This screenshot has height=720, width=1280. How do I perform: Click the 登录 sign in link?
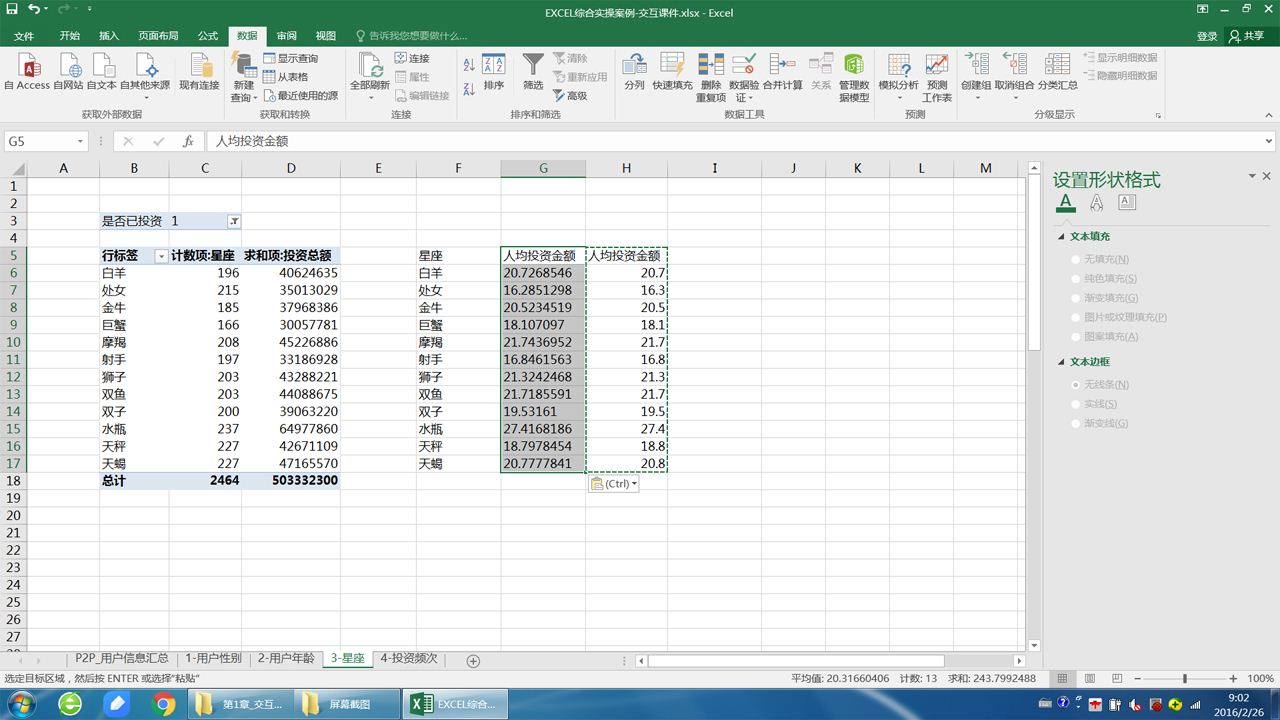tap(1207, 36)
